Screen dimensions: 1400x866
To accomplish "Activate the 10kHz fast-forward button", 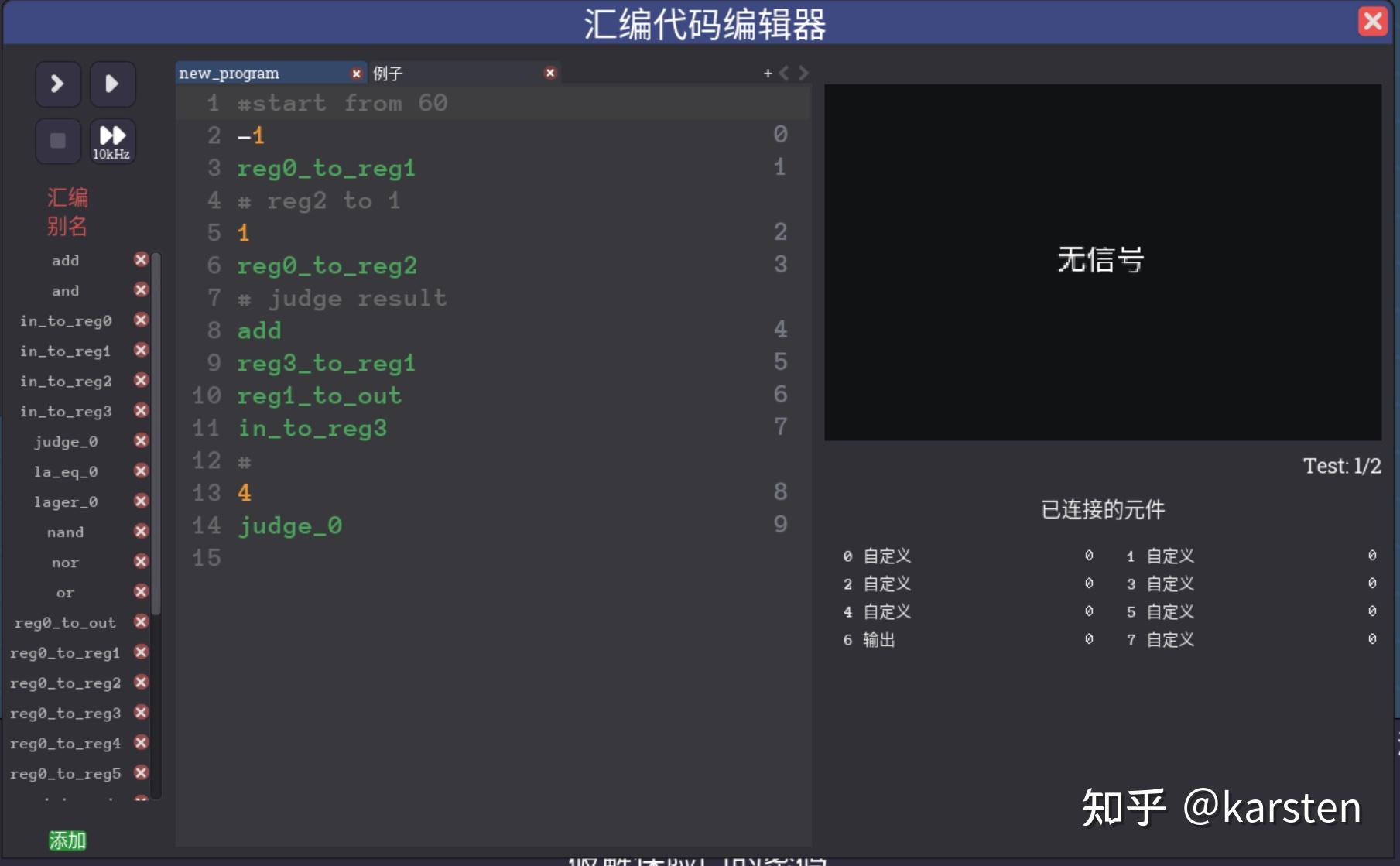I will coord(112,141).
